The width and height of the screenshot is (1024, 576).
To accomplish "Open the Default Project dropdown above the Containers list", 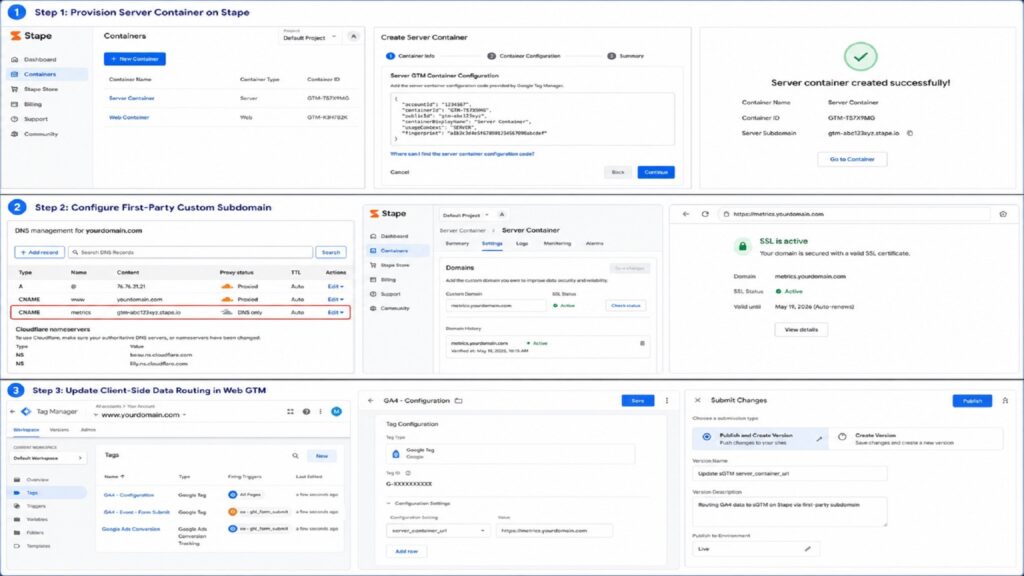I will pos(310,38).
